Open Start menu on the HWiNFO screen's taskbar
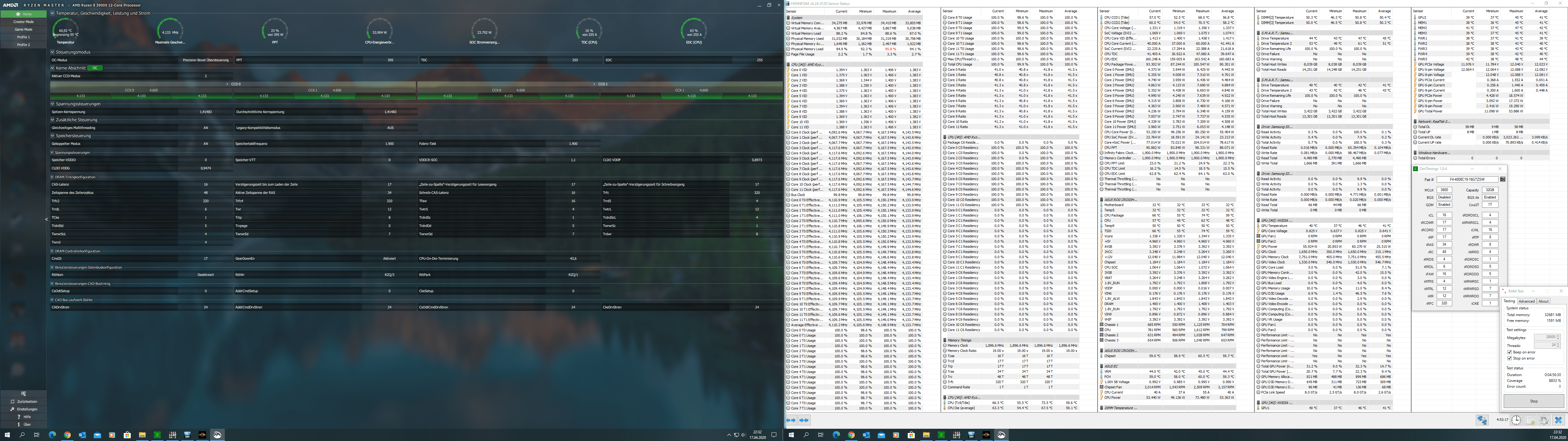Viewport: 1568px width, 441px height. click(791, 435)
